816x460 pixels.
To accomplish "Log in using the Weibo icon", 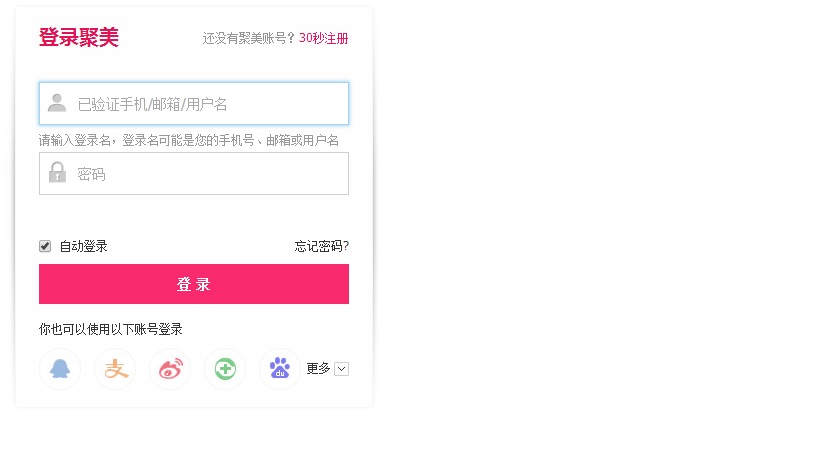I will pyautogui.click(x=170, y=369).
